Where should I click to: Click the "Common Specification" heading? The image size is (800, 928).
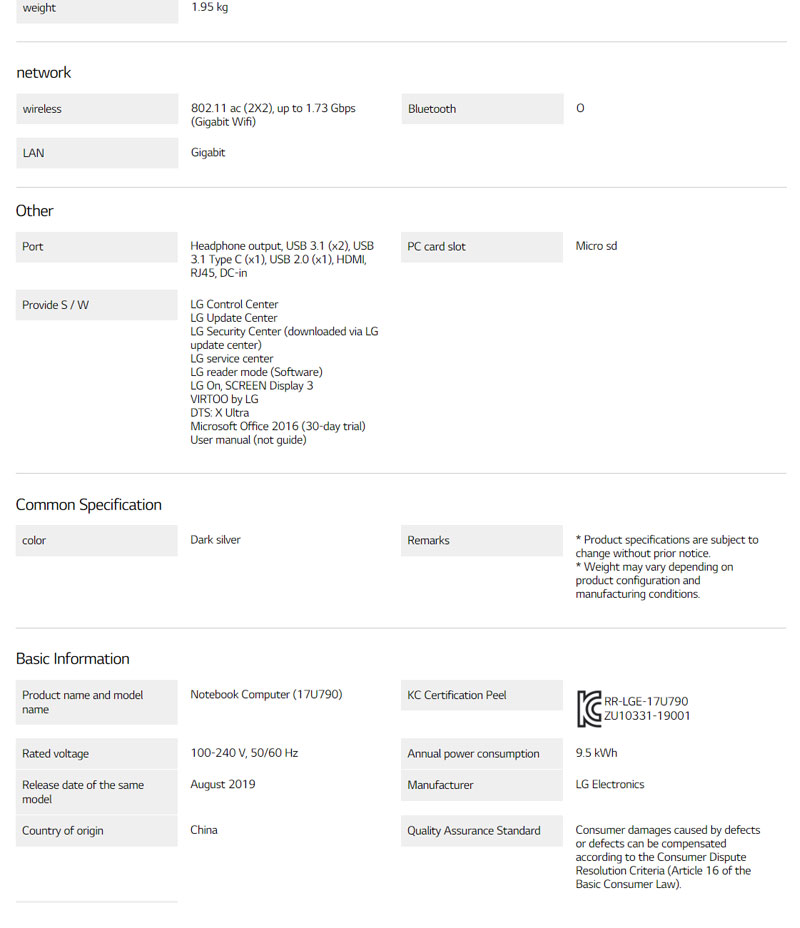point(89,505)
